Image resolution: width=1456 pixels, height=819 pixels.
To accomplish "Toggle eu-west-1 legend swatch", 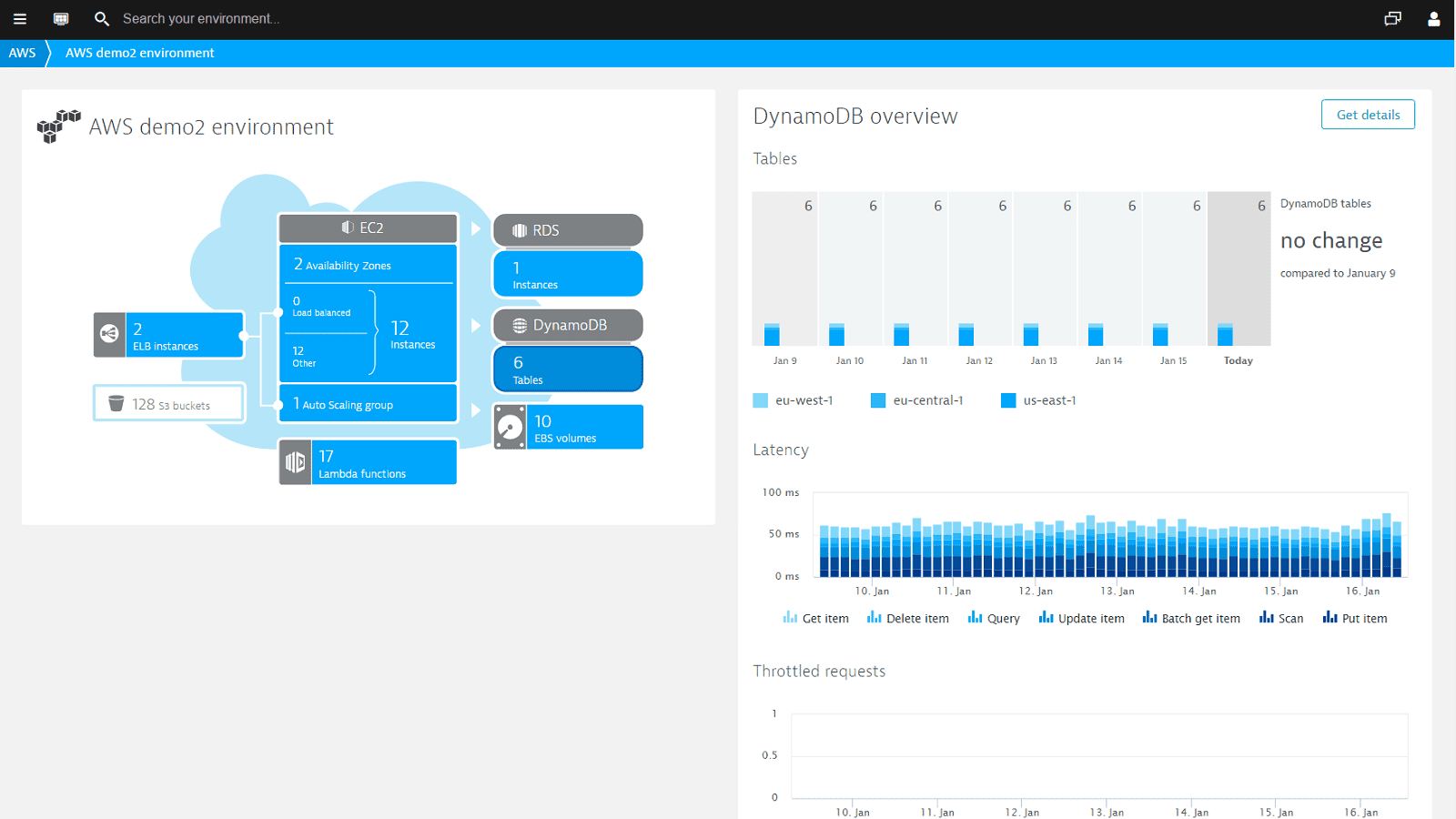I will (x=761, y=400).
